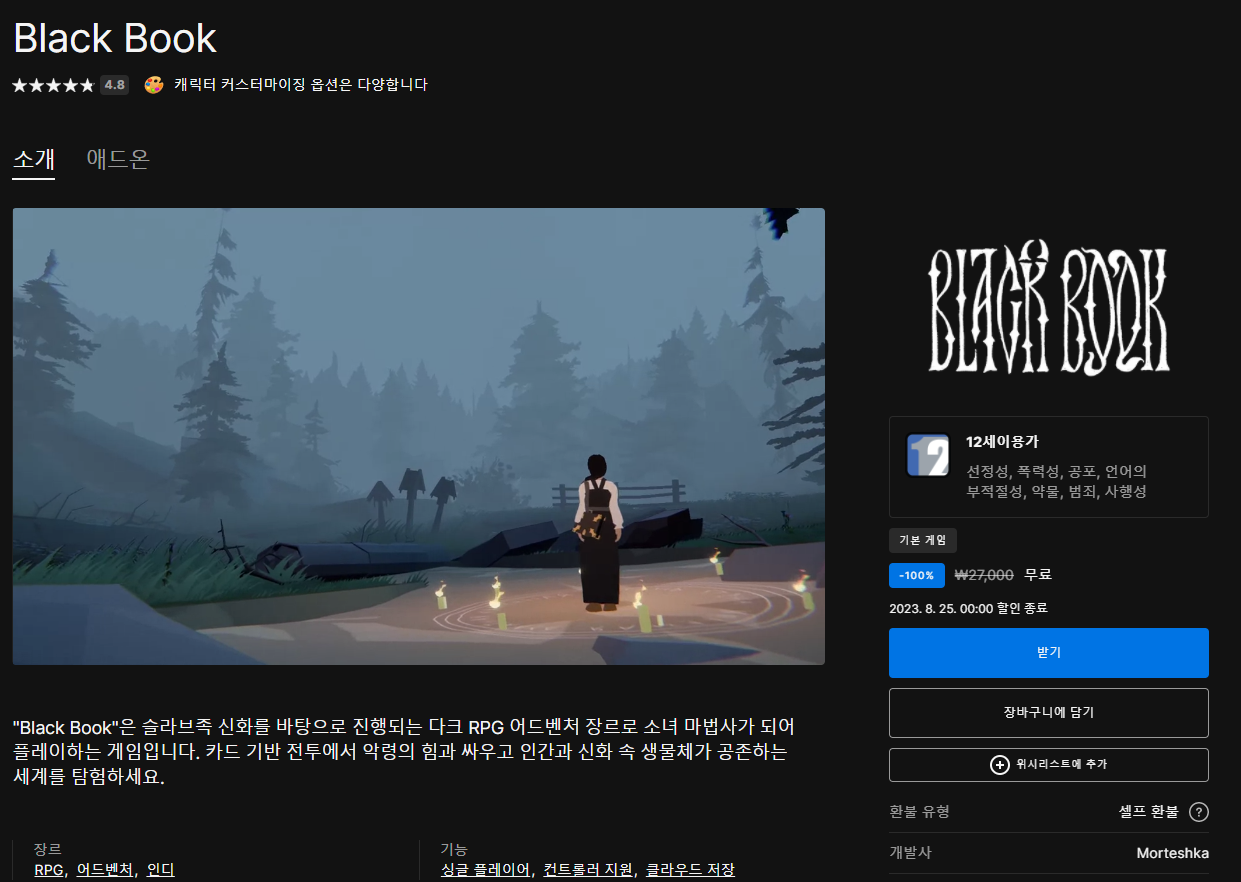Open the 인디 genre link
1241x882 pixels.
pos(160,870)
